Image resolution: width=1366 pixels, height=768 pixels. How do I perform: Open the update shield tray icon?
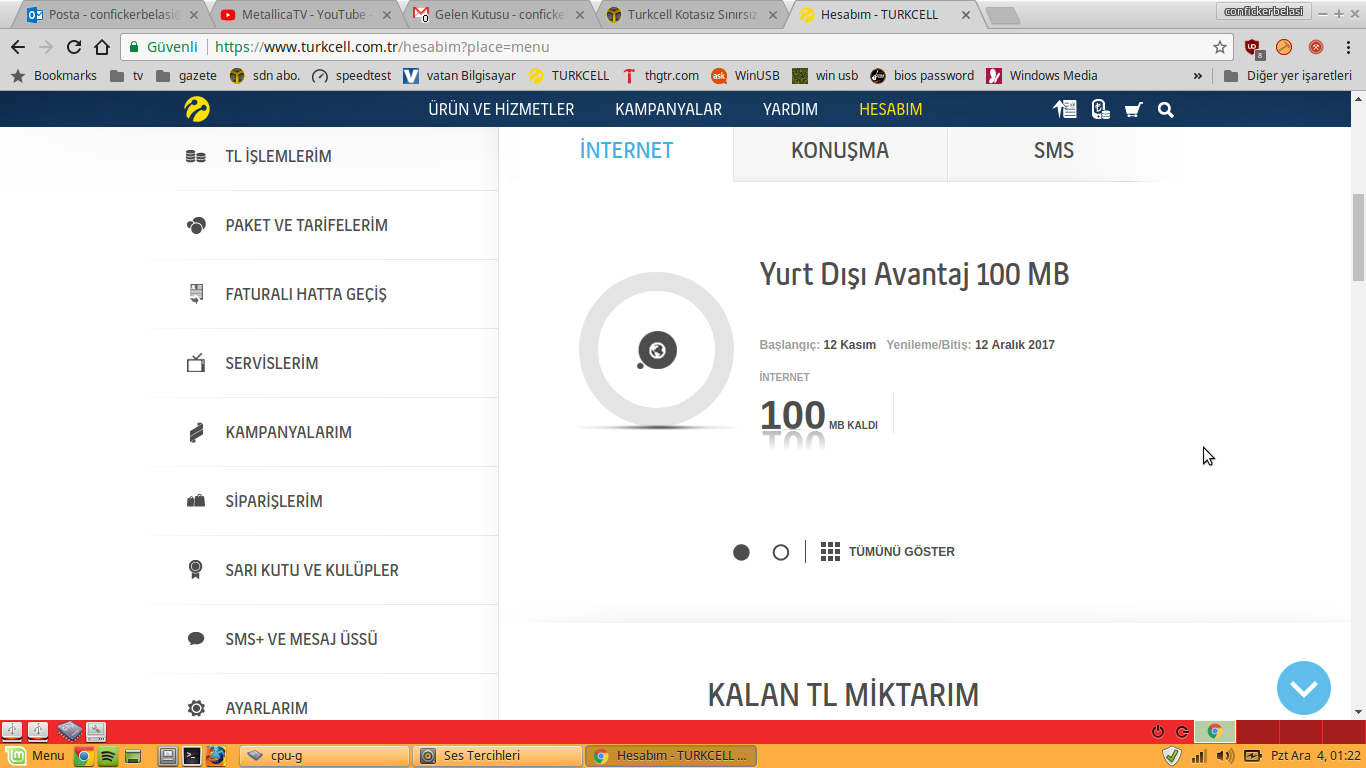point(1173,756)
